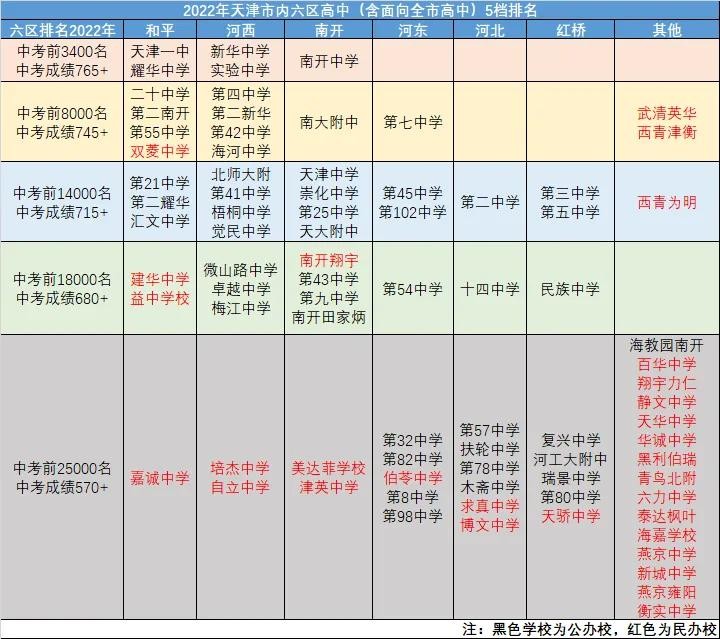The width and height of the screenshot is (720, 639).
Task: Click the table title about 2022年天津市内六区高中
Action: pos(360,10)
